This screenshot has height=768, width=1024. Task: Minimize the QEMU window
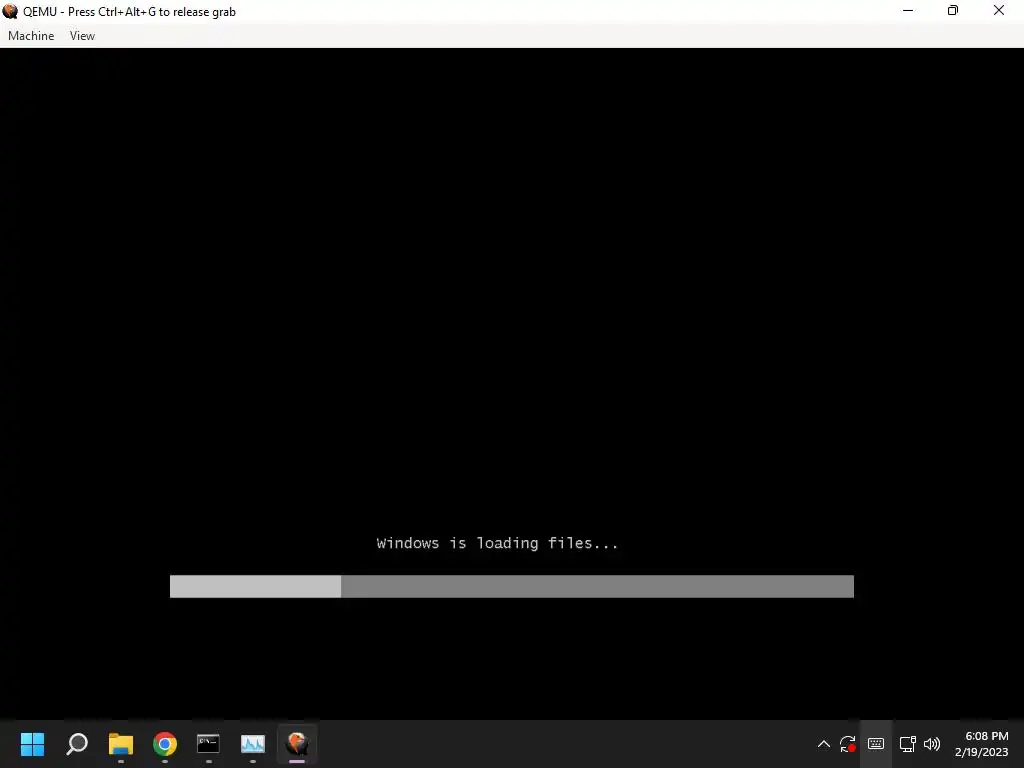[908, 11]
